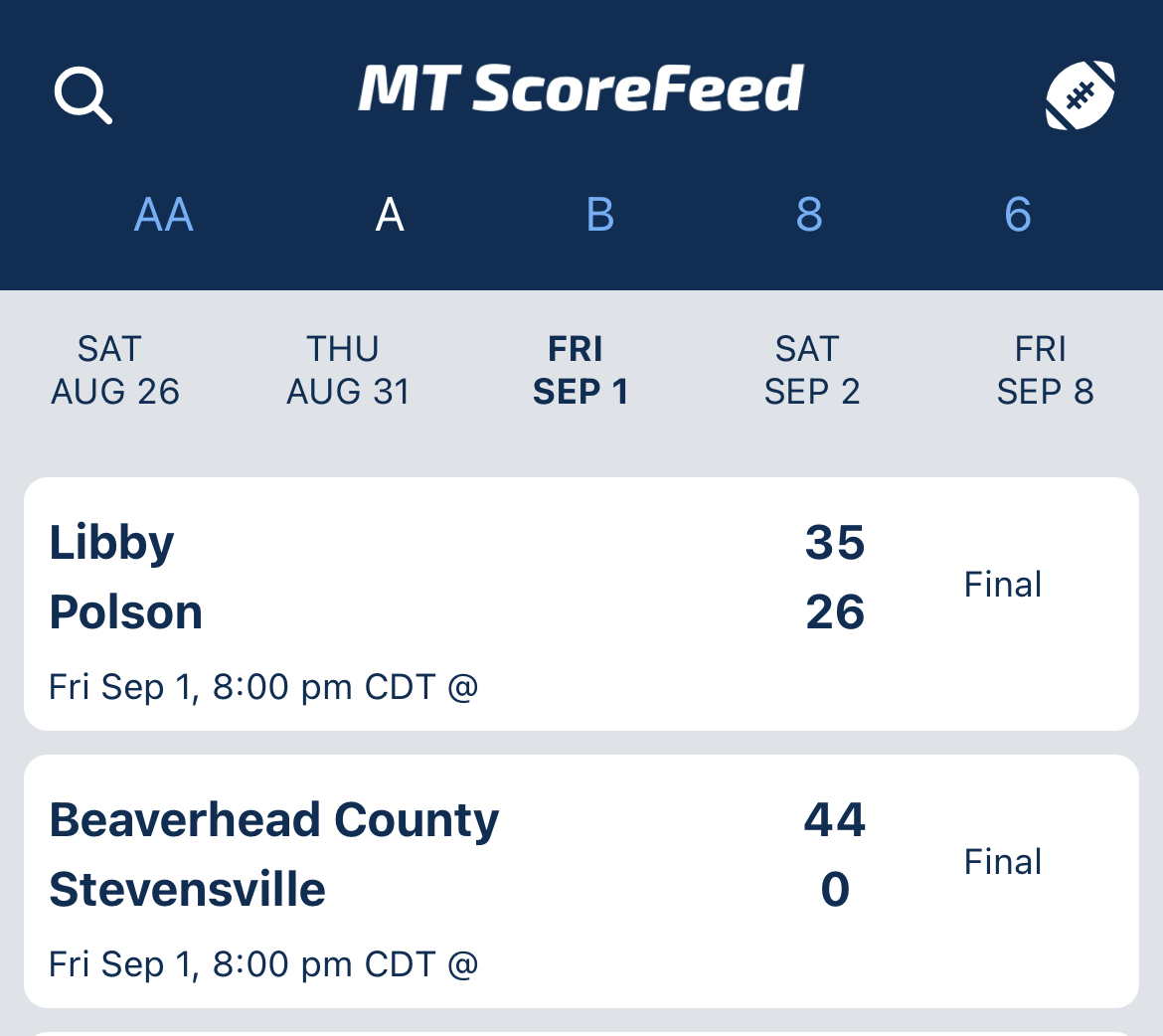The width and height of the screenshot is (1163, 1036).
Task: Tap the Beaverhead County team name
Action: [273, 820]
